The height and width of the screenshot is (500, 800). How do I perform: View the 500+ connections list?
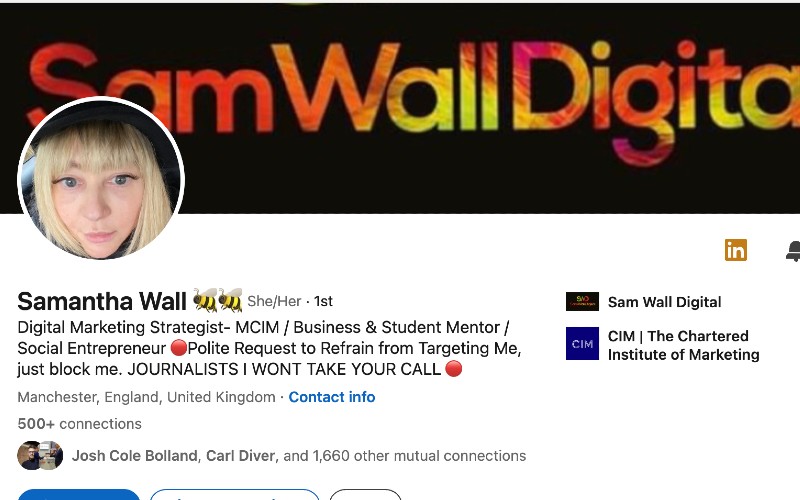coord(80,423)
